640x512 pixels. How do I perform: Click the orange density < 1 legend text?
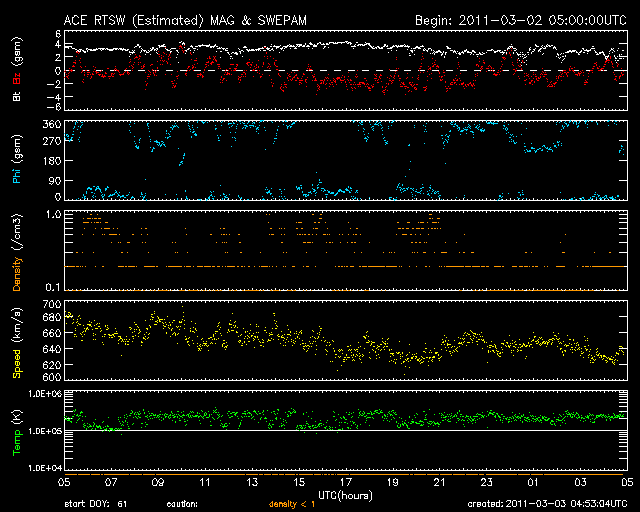click(290, 504)
